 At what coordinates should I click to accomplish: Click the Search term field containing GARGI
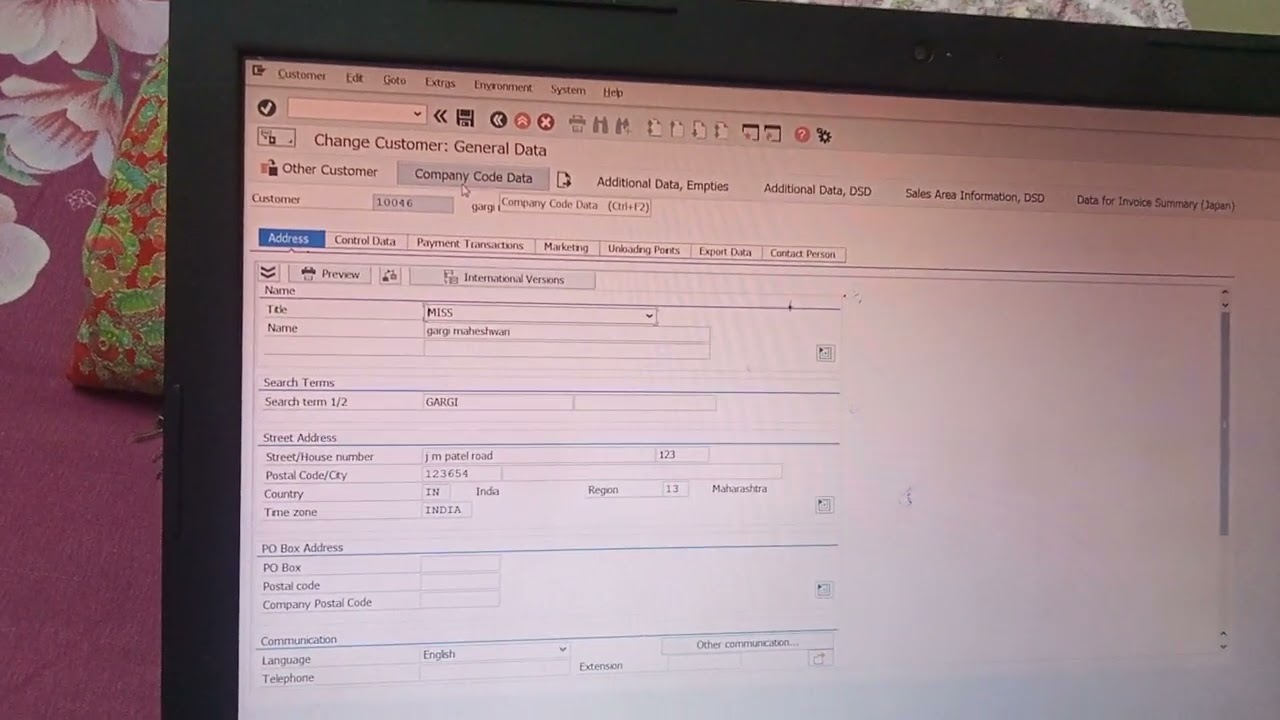click(x=498, y=402)
